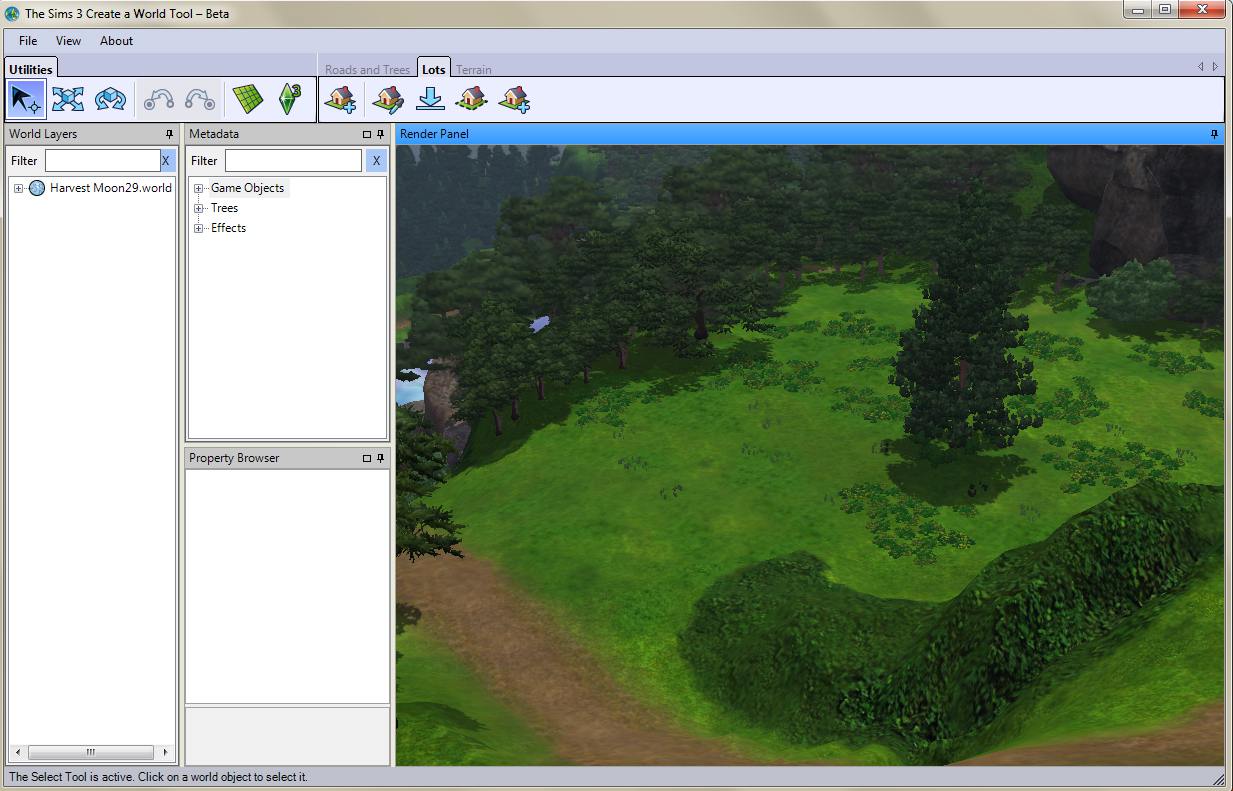Click the World Layers filter input
Viewport: 1233px width, 791px height.
(x=102, y=160)
